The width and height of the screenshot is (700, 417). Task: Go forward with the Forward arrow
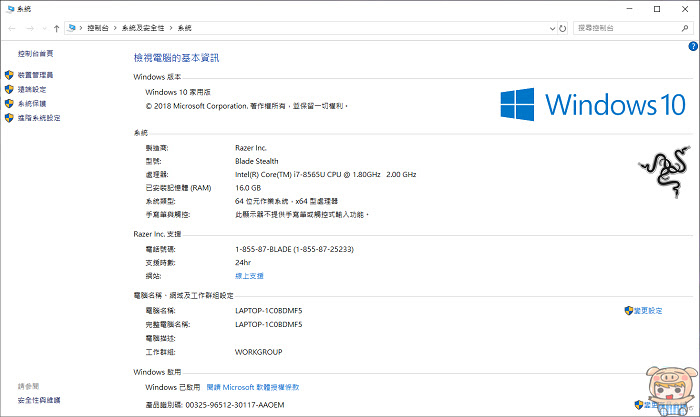click(x=30, y=28)
